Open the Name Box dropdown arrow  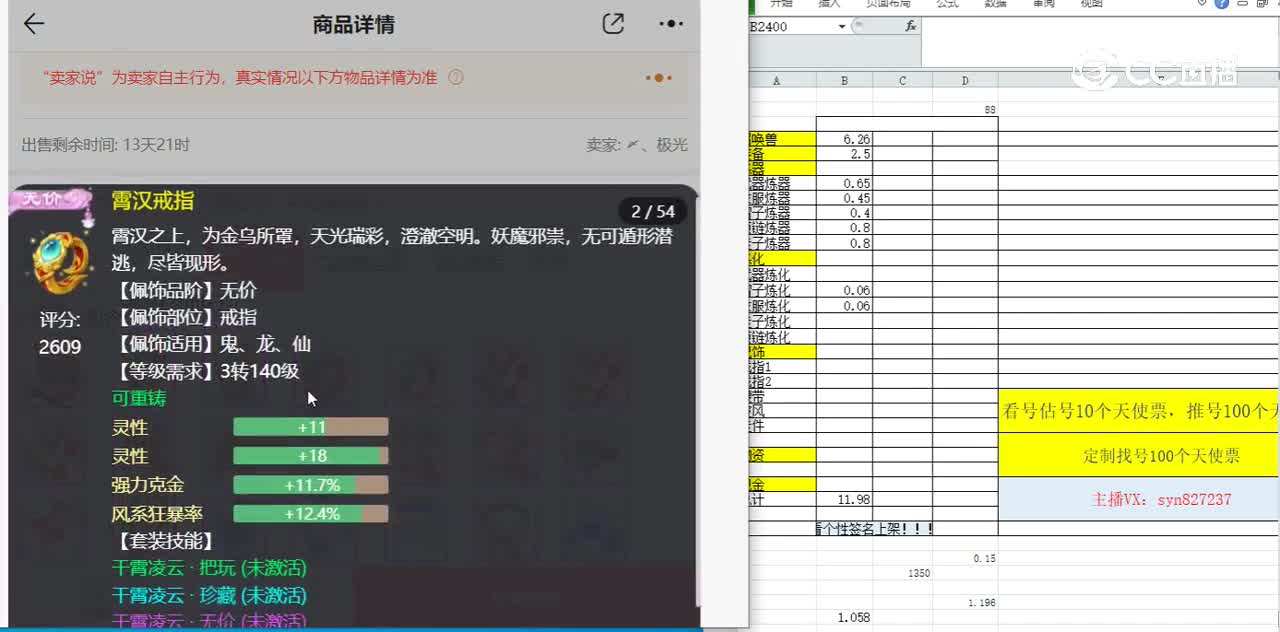pyautogui.click(x=841, y=25)
